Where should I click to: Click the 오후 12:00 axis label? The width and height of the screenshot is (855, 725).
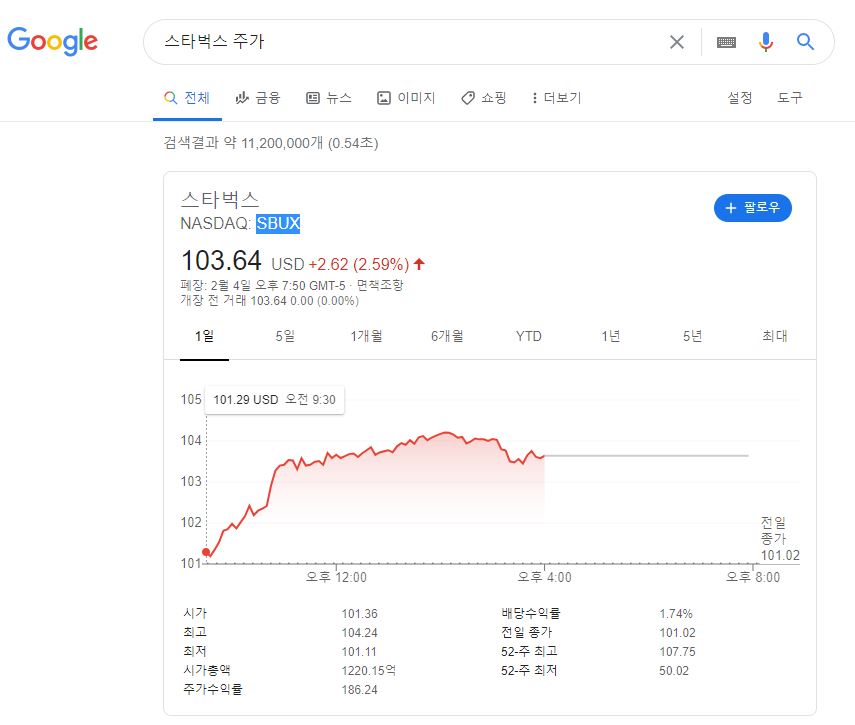tap(336, 577)
